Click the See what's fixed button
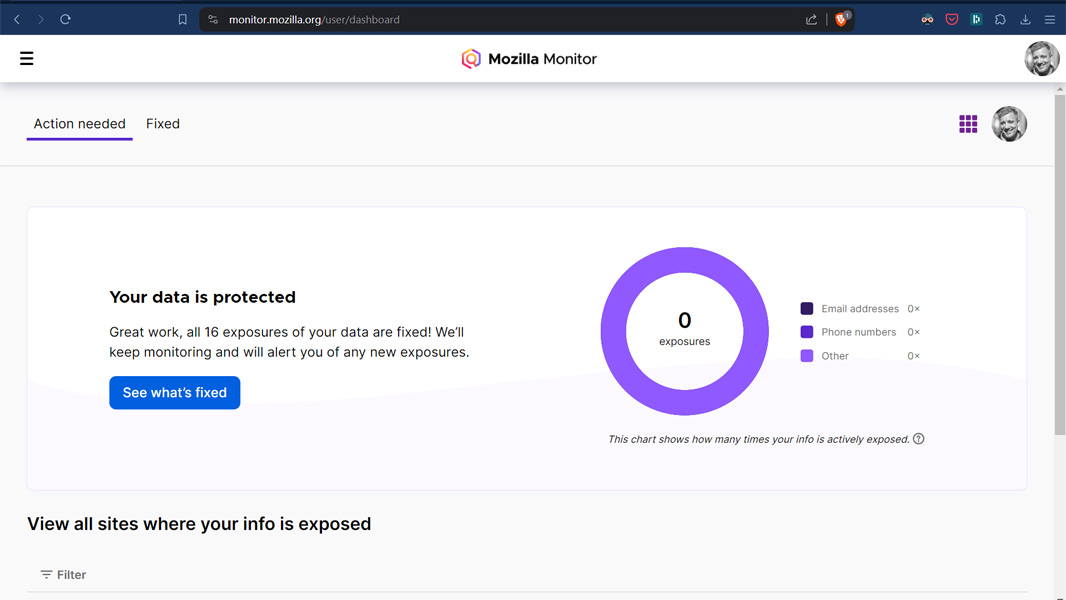 pyautogui.click(x=174, y=393)
